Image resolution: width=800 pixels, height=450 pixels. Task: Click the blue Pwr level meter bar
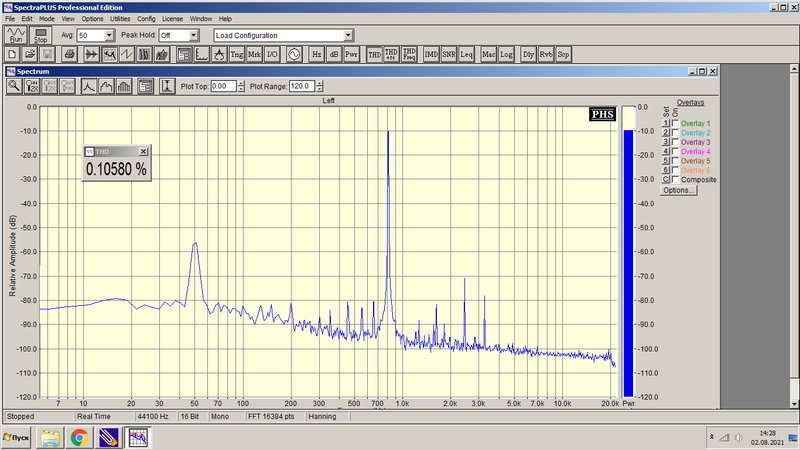click(629, 263)
